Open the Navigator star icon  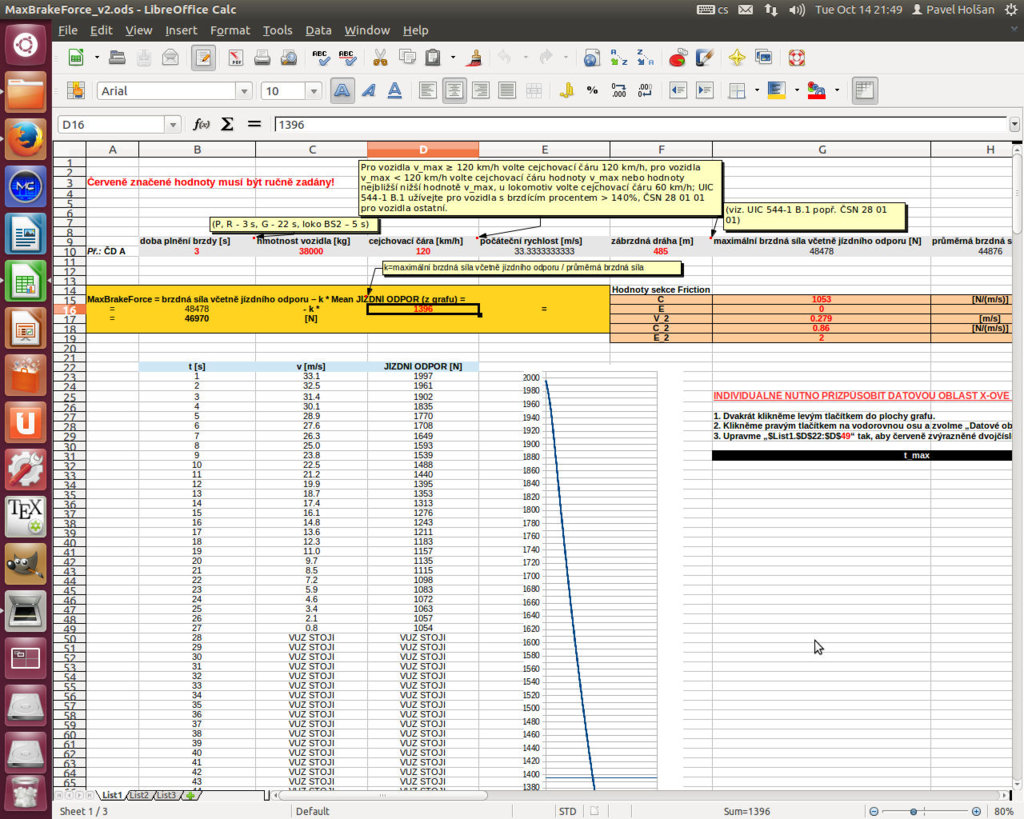[737, 57]
